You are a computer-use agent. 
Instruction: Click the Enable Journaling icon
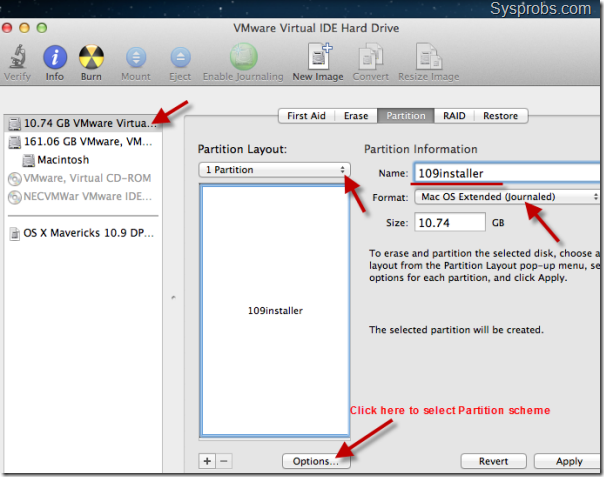click(243, 57)
